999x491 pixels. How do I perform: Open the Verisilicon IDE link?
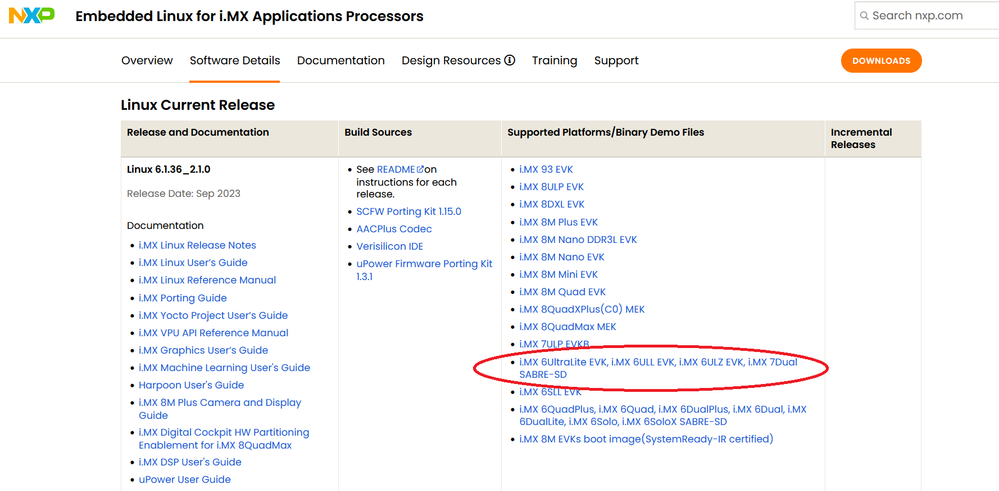[390, 247]
